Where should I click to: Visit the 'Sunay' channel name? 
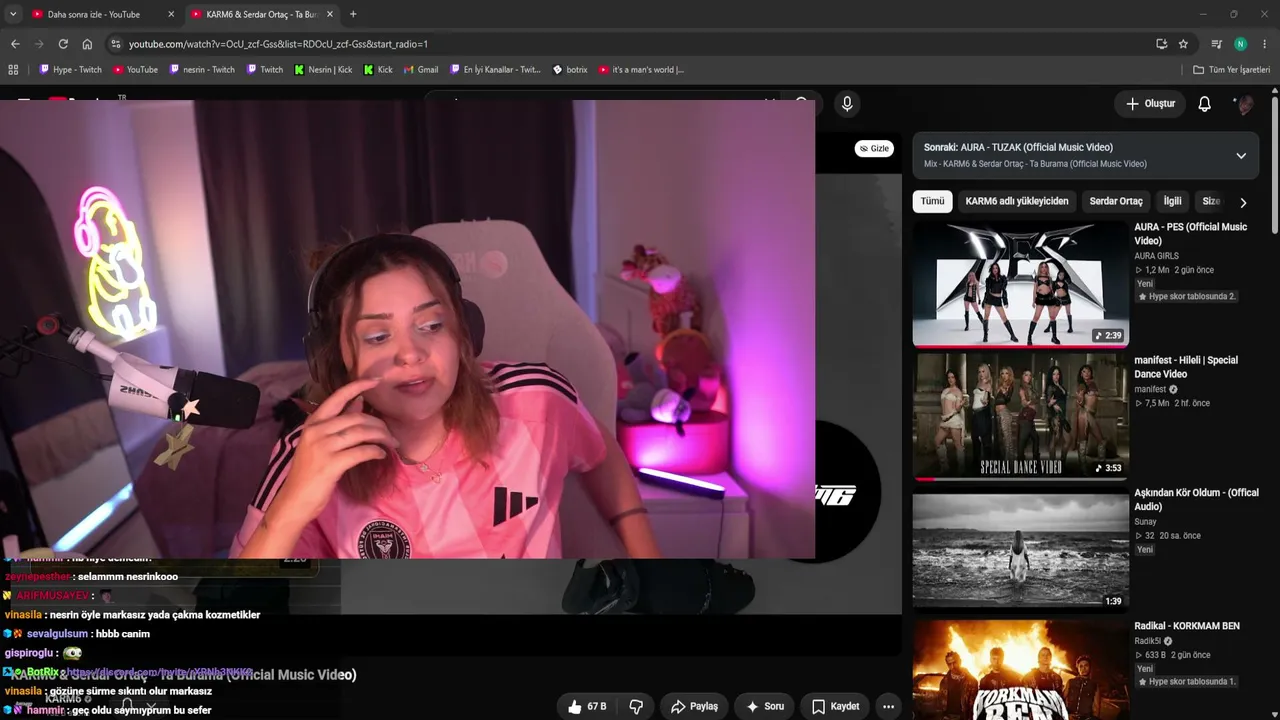pos(1145,522)
